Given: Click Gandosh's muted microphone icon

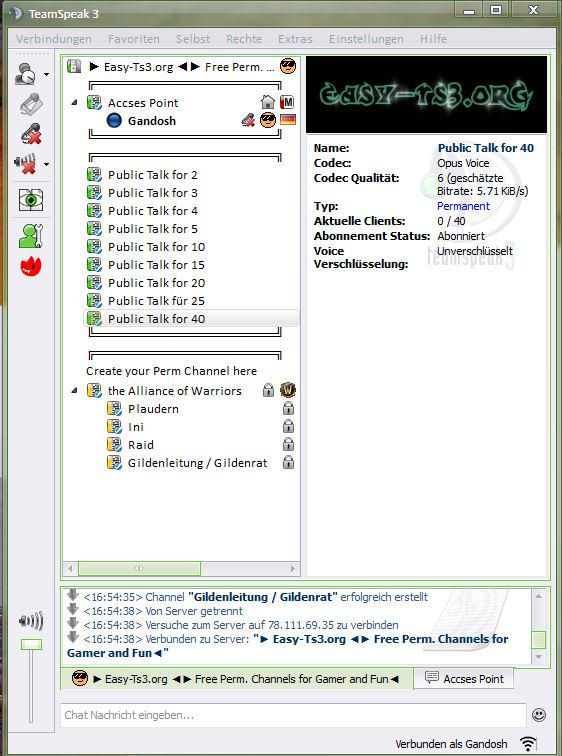Looking at the screenshot, I should (x=248, y=120).
